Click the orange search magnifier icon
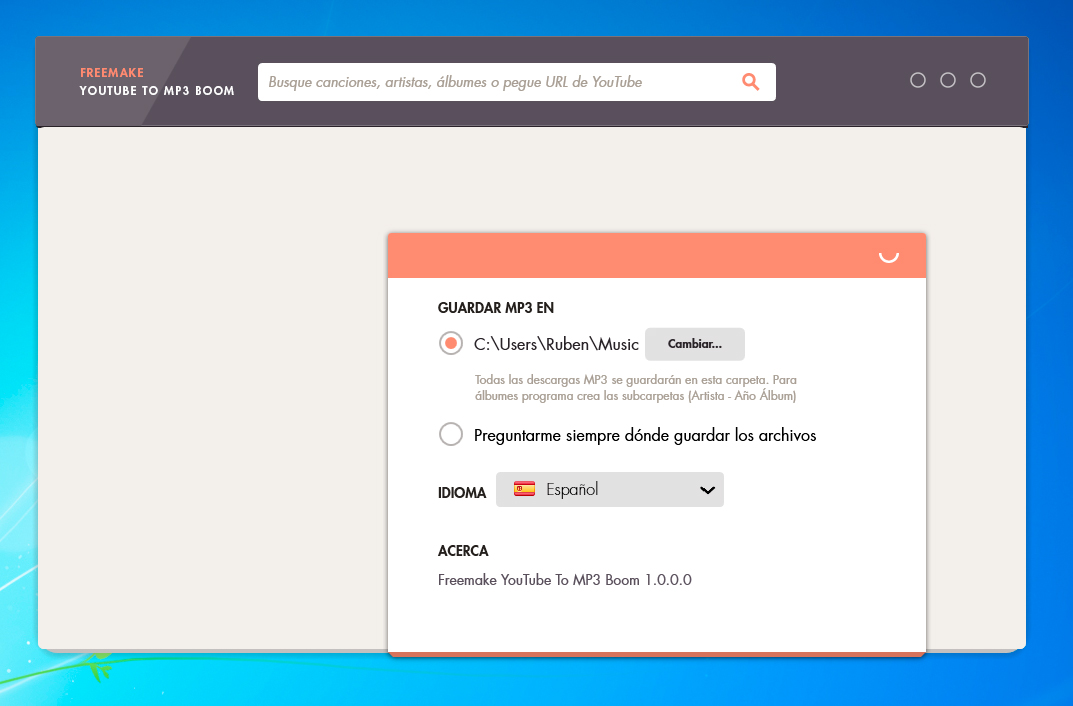The image size is (1073, 706). pos(751,82)
